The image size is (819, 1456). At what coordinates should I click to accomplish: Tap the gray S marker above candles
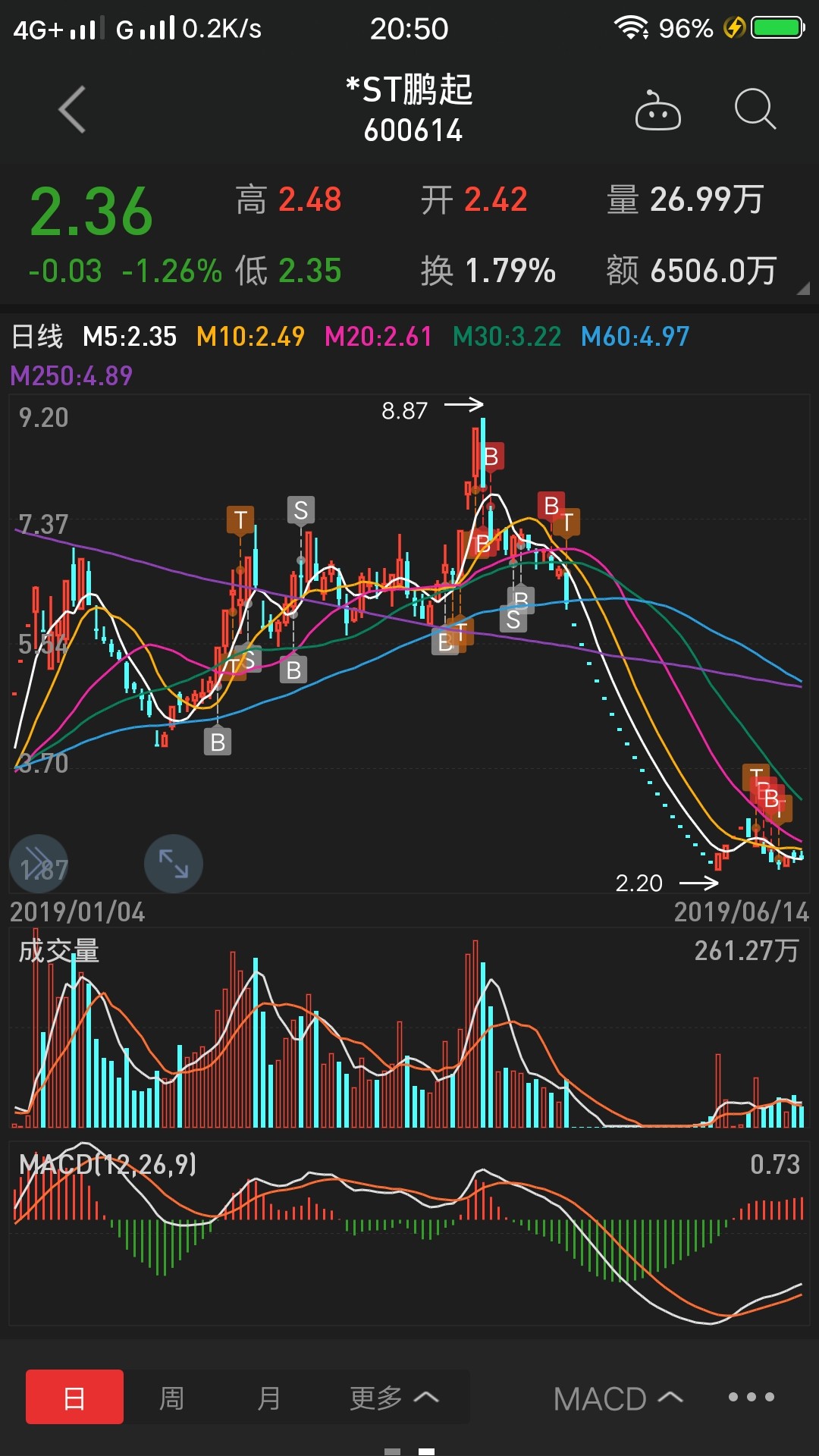[301, 510]
